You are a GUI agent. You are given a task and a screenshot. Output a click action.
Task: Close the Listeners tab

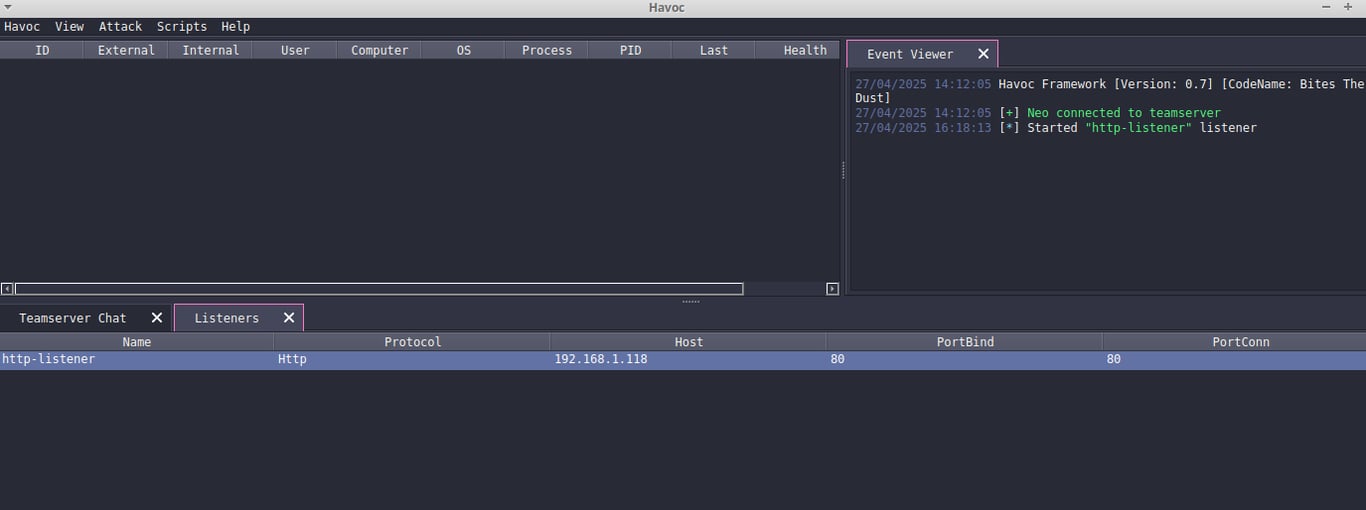pyautogui.click(x=289, y=318)
